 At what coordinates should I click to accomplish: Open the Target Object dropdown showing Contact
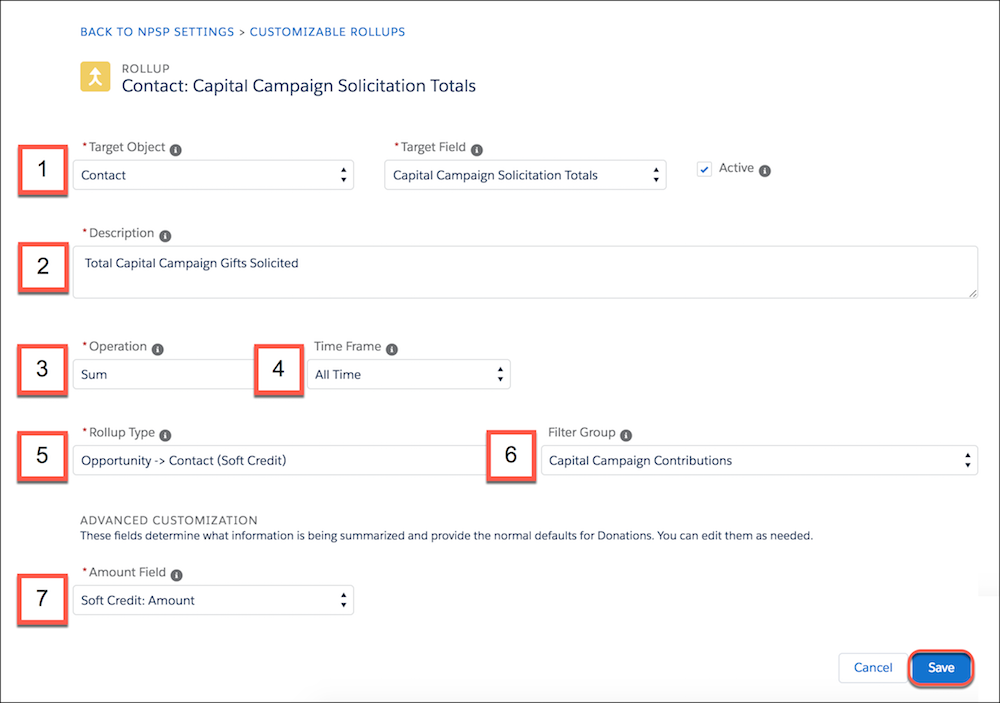click(213, 175)
